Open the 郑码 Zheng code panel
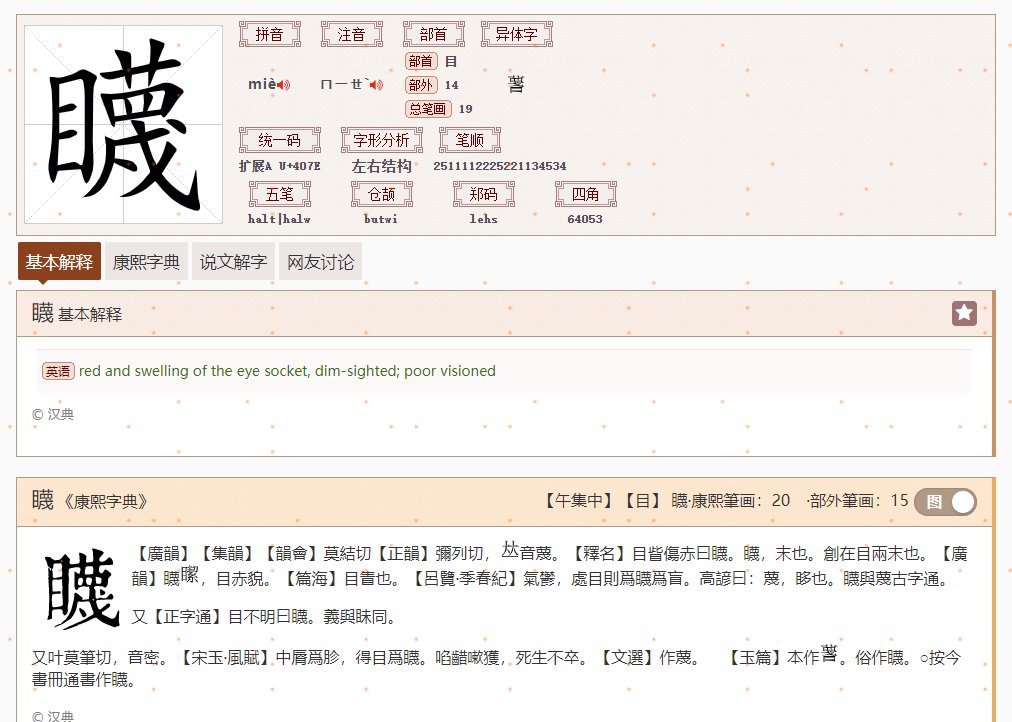 pos(483,194)
